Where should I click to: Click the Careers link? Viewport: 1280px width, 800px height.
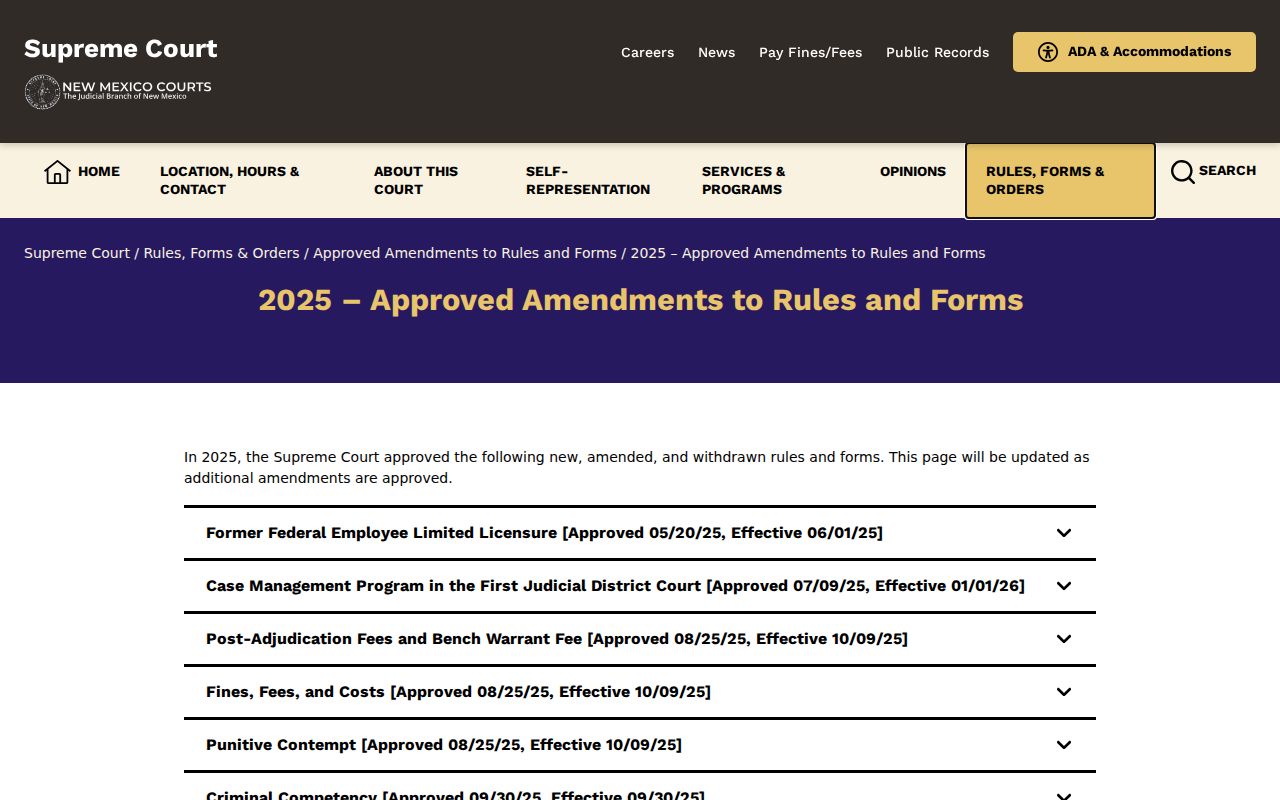[x=647, y=52]
